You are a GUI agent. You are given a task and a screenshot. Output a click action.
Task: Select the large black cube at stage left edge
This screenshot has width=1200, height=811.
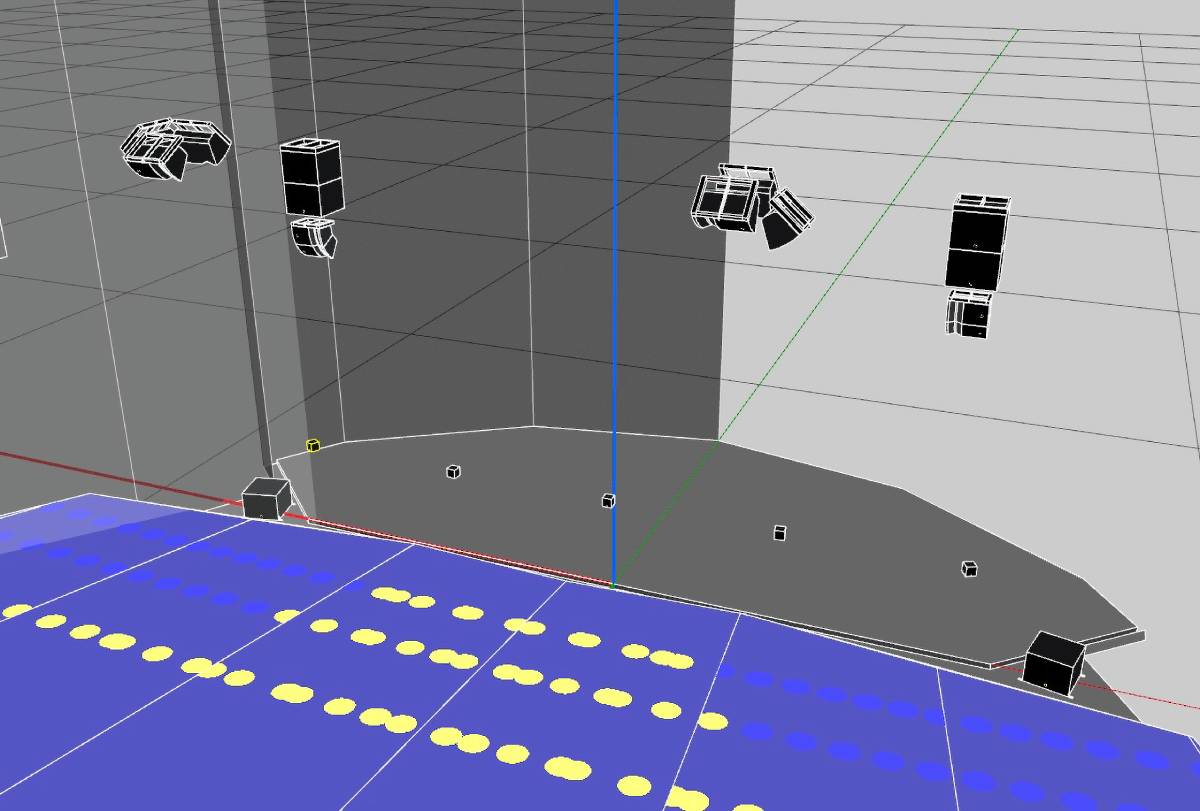[266, 498]
